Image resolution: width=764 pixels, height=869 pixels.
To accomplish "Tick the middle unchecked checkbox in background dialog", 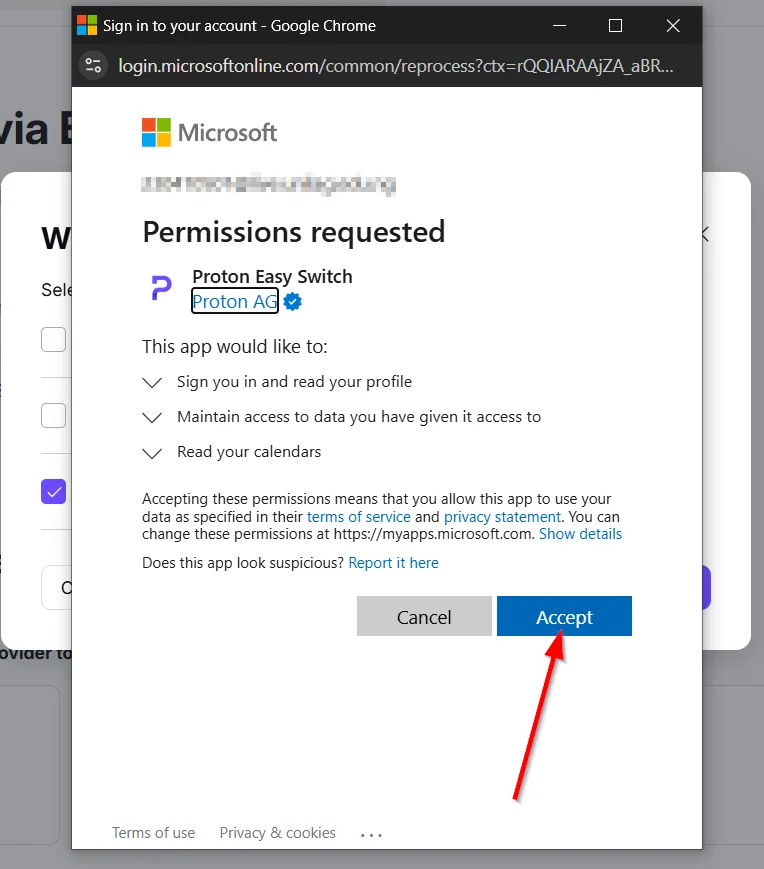I will [54, 415].
